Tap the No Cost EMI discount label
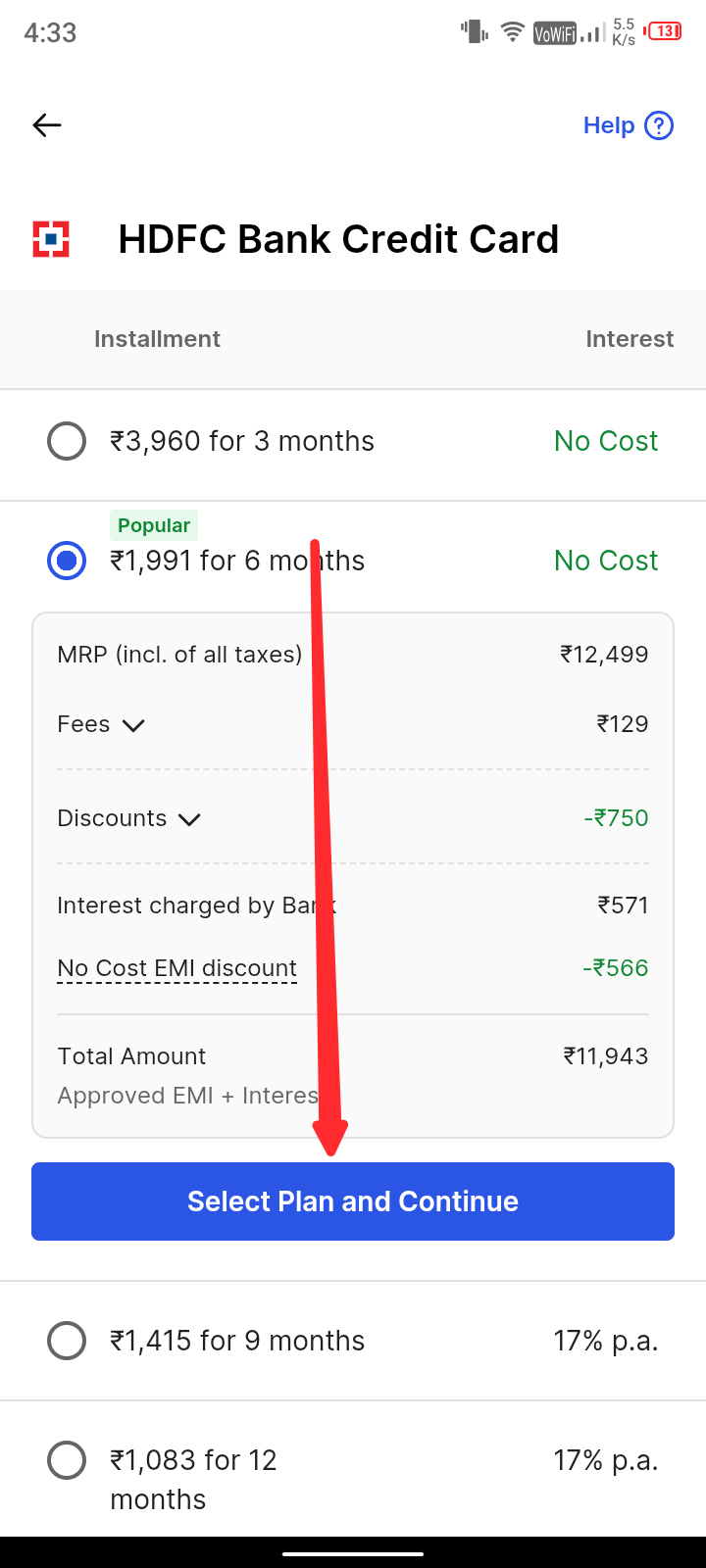Viewport: 706px width, 1568px height. 176,968
